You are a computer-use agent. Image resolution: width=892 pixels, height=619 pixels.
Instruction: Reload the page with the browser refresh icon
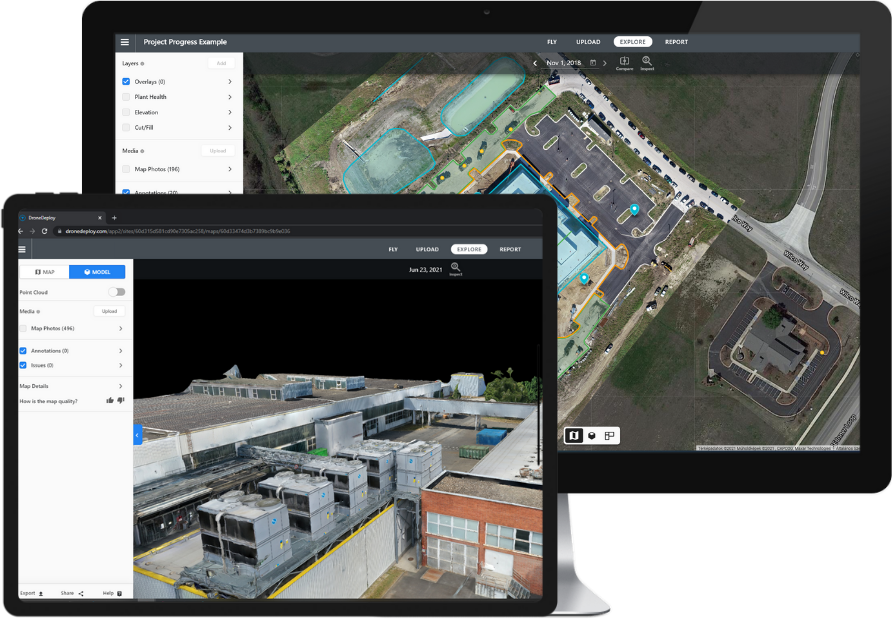coord(44,231)
